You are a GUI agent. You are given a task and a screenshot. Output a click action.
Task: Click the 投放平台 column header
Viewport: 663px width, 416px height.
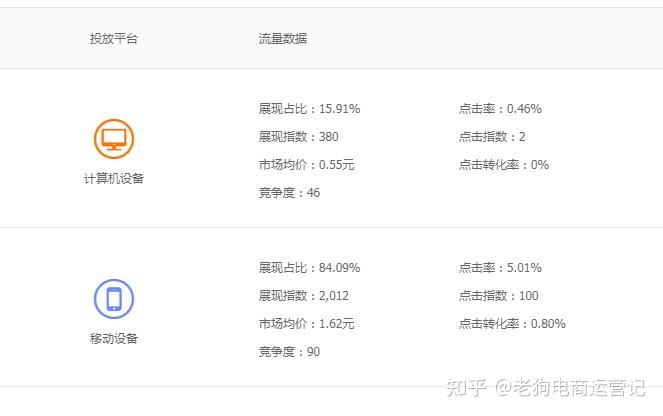point(114,39)
